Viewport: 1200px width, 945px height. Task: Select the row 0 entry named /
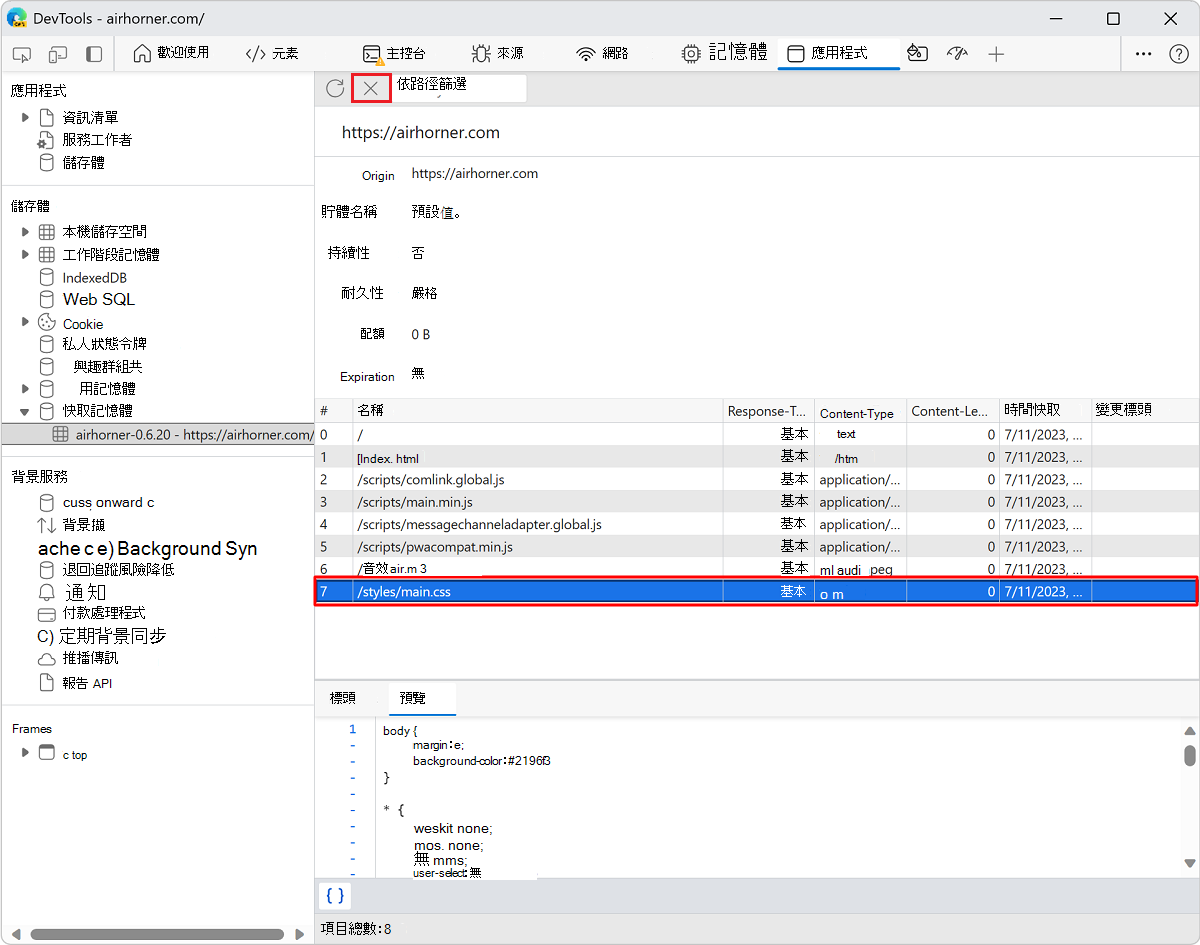(x=757, y=435)
